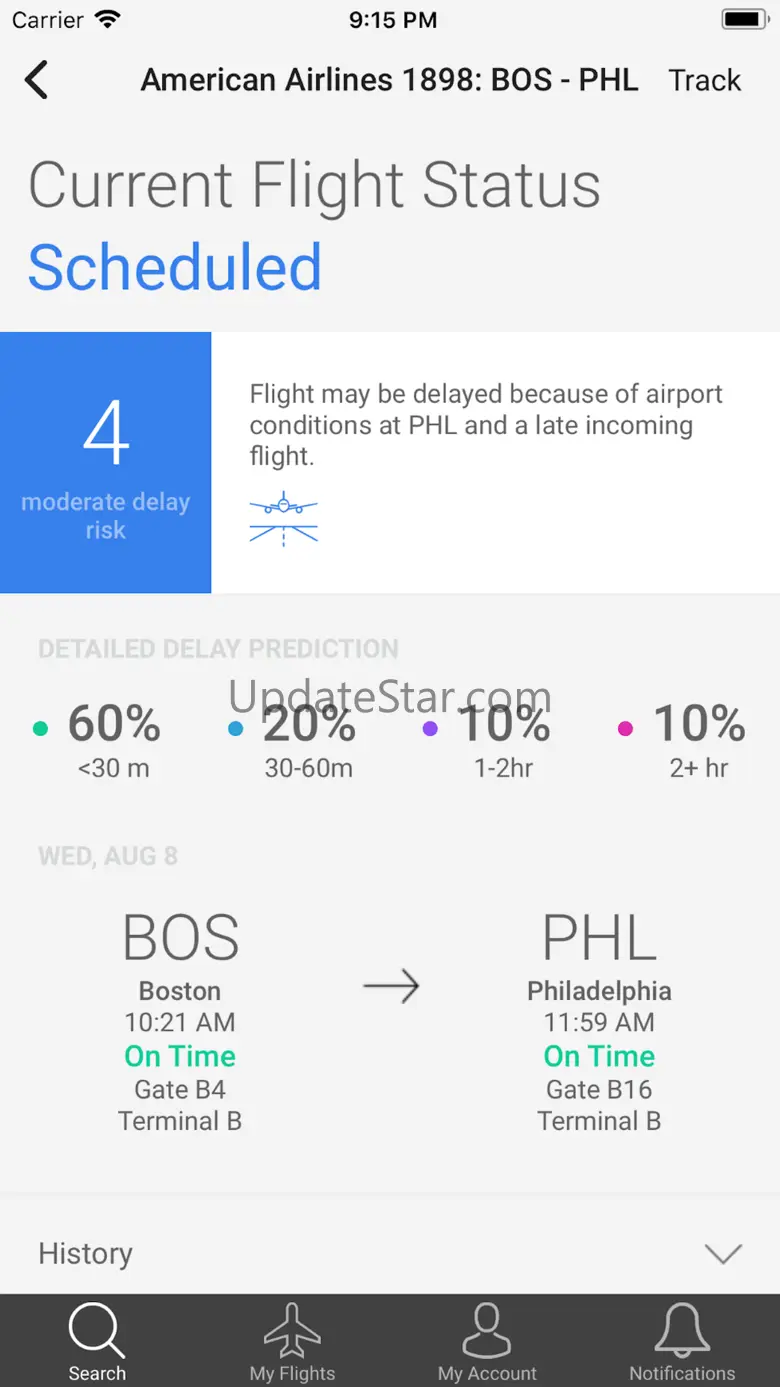
Task: Tap the blue dot for the 30-60m prediction
Action: click(235, 729)
